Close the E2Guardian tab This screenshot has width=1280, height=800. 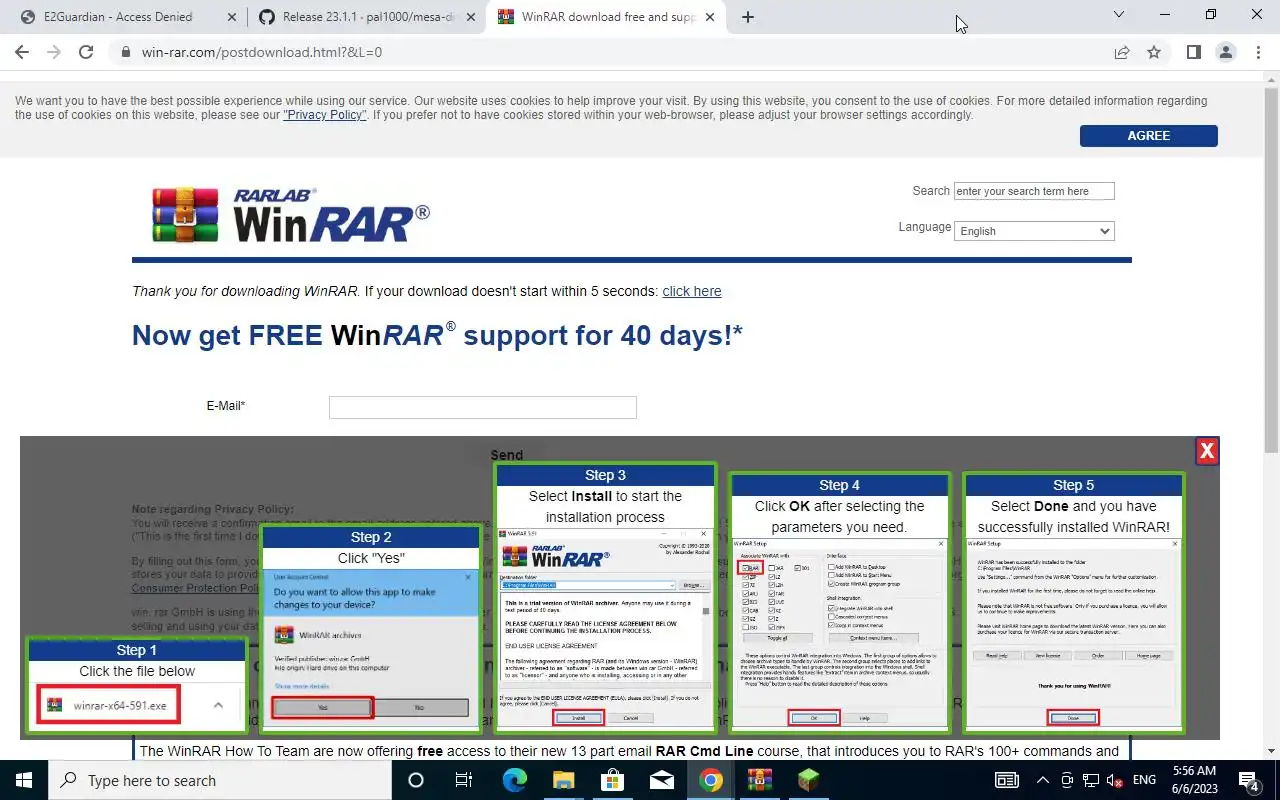coord(232,17)
